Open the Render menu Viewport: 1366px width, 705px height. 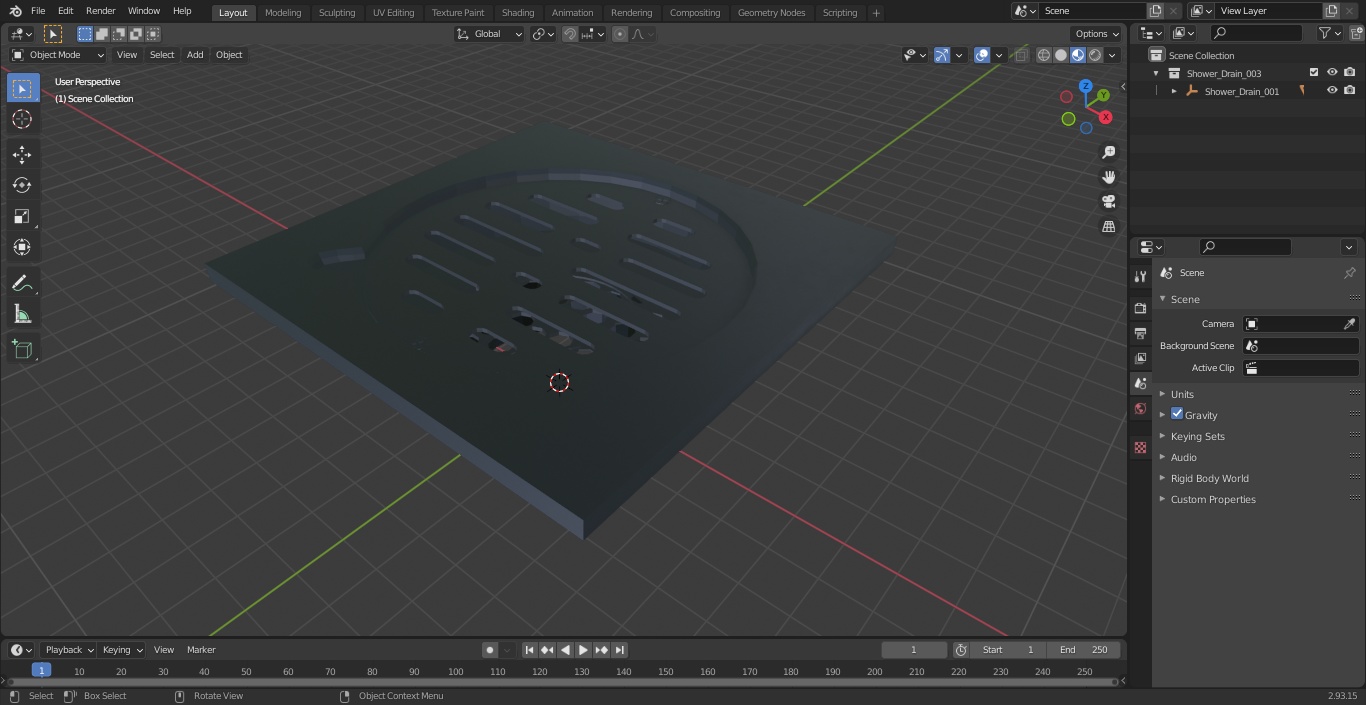[101, 11]
